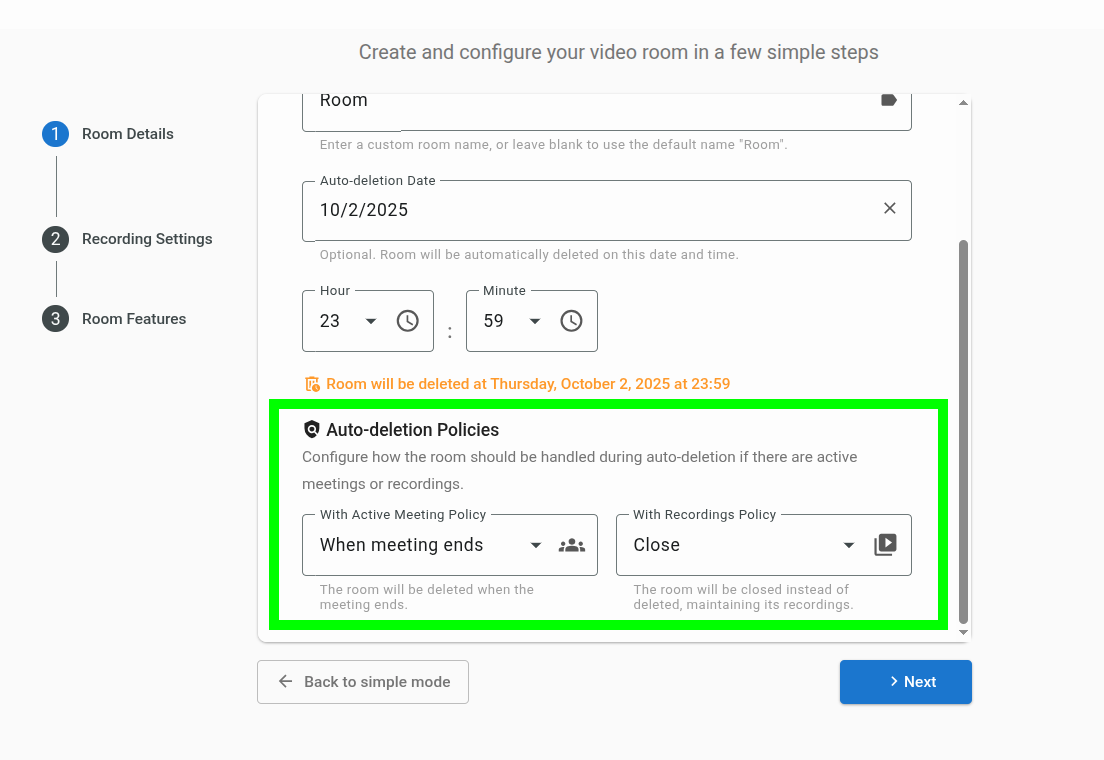Screen dimensions: 1104x760
Task: Click the video library icon in Recordings Policy
Action: [885, 545]
